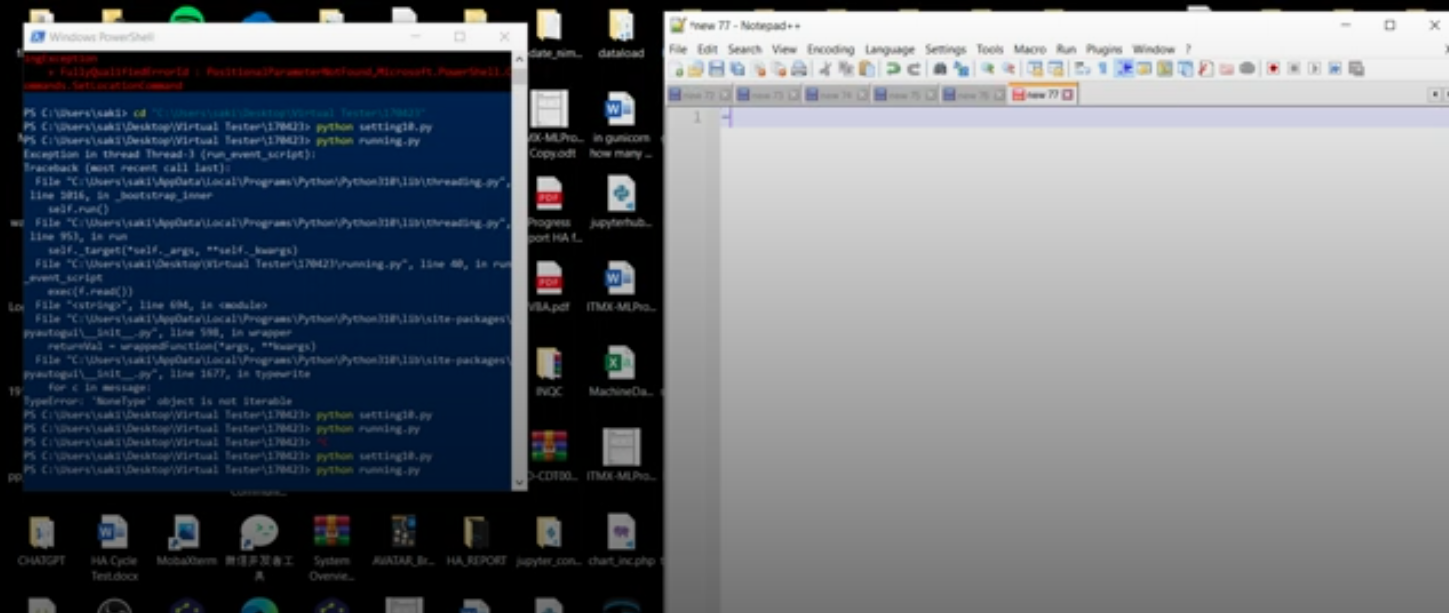
Task: Click PowerShell scrollbar up arrow
Action: pyautogui.click(x=518, y=59)
